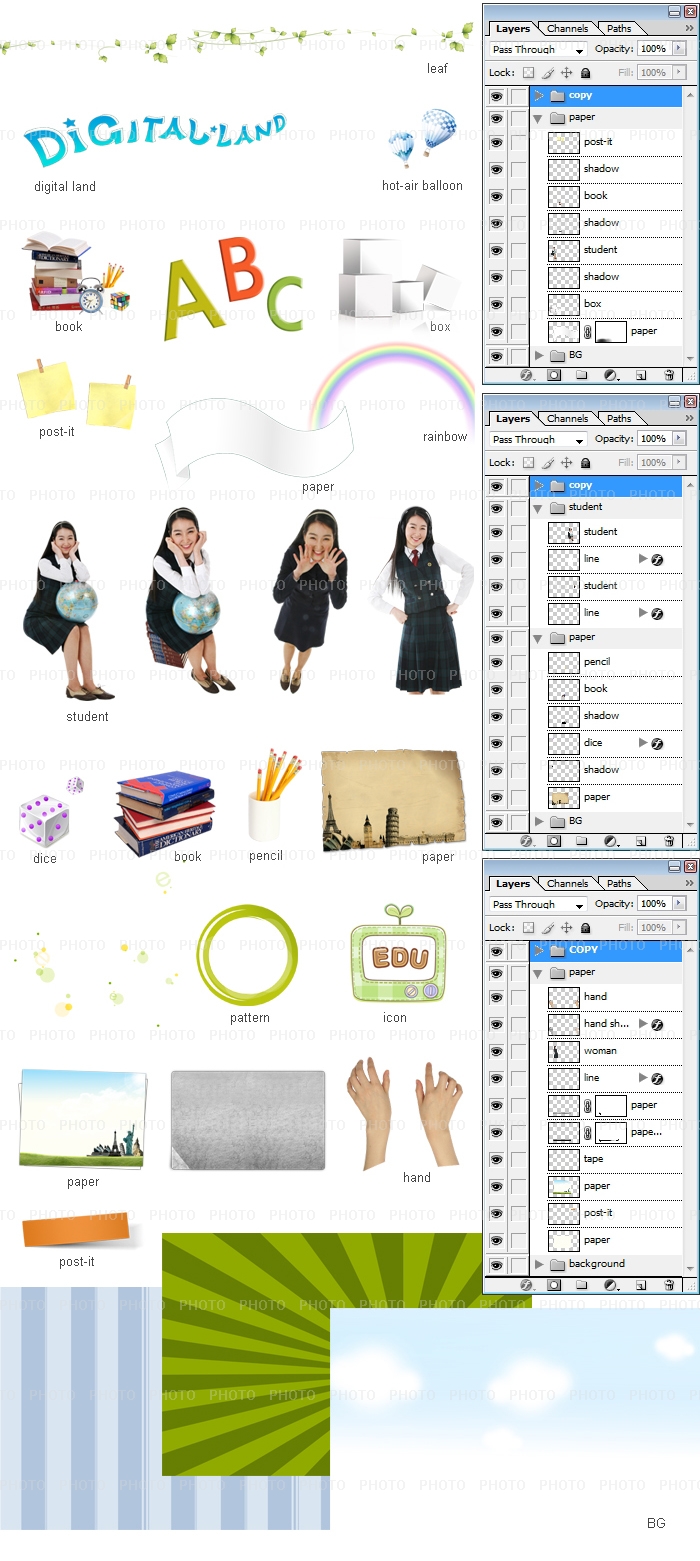
Task: Open Opacity slider arrow in dice-layer panel
Action: tap(680, 439)
